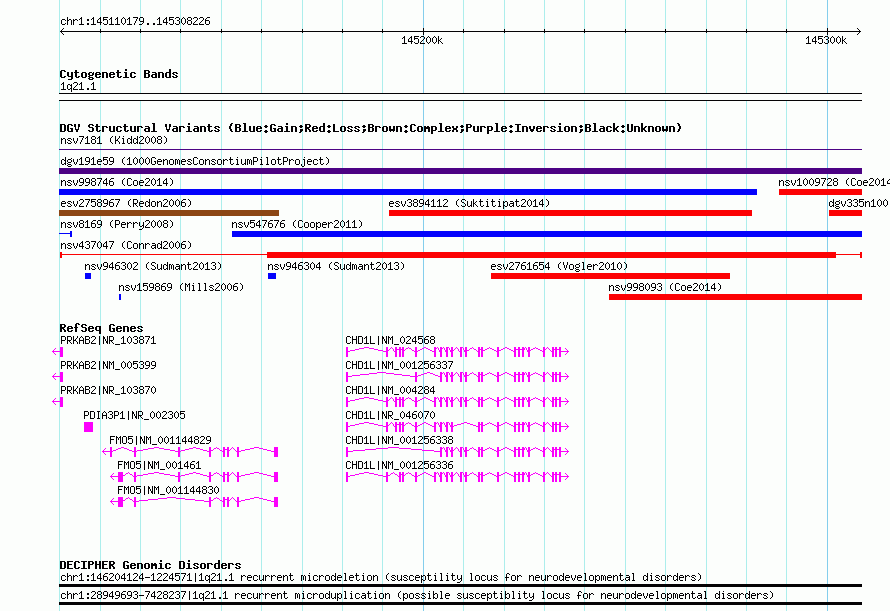Click the brown esv2758967 complex variant bar
This screenshot has height=611, width=890.
(169, 213)
